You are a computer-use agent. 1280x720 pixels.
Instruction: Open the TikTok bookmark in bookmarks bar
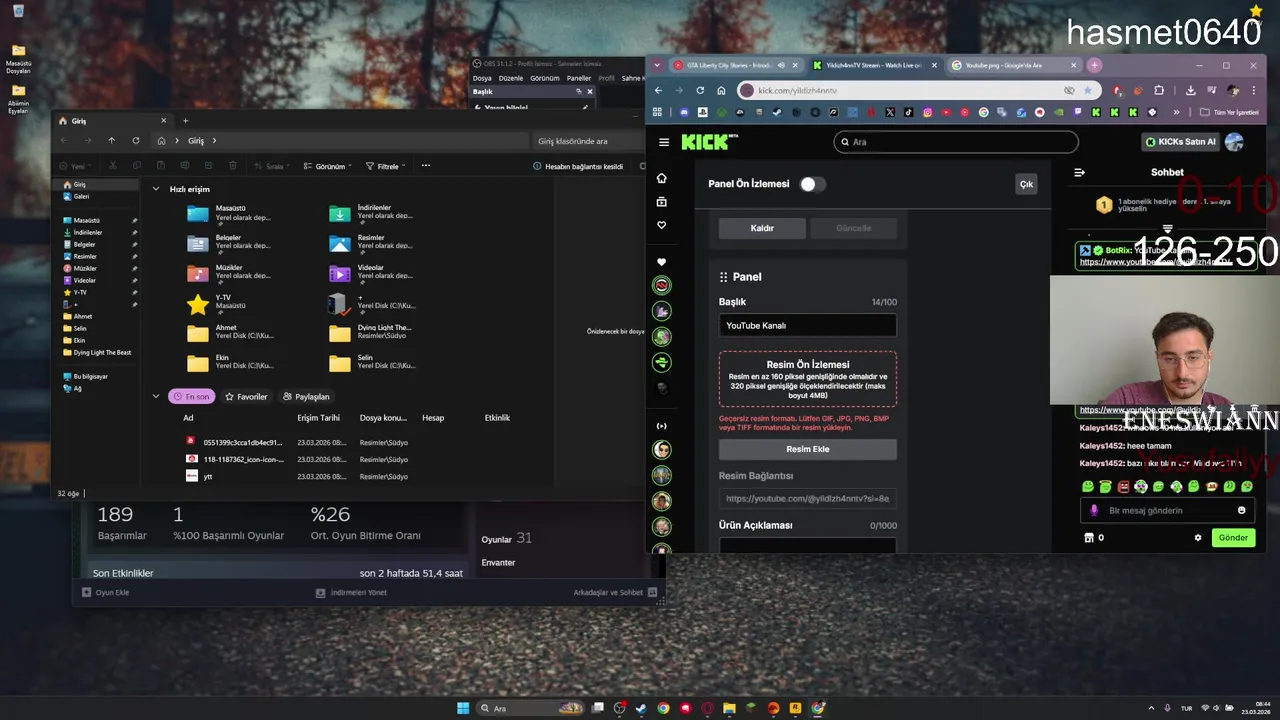tap(908, 112)
